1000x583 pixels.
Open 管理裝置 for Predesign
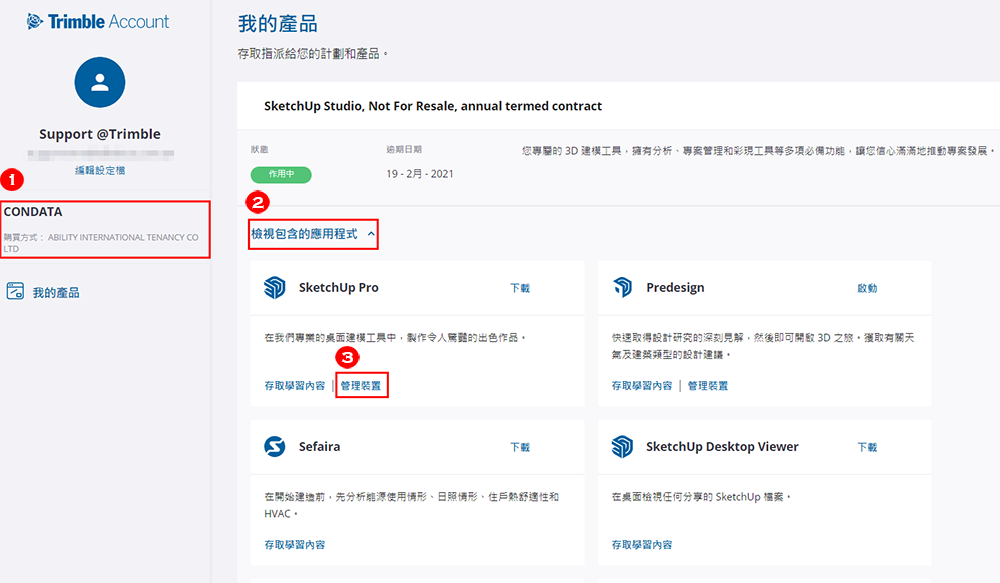point(708,385)
